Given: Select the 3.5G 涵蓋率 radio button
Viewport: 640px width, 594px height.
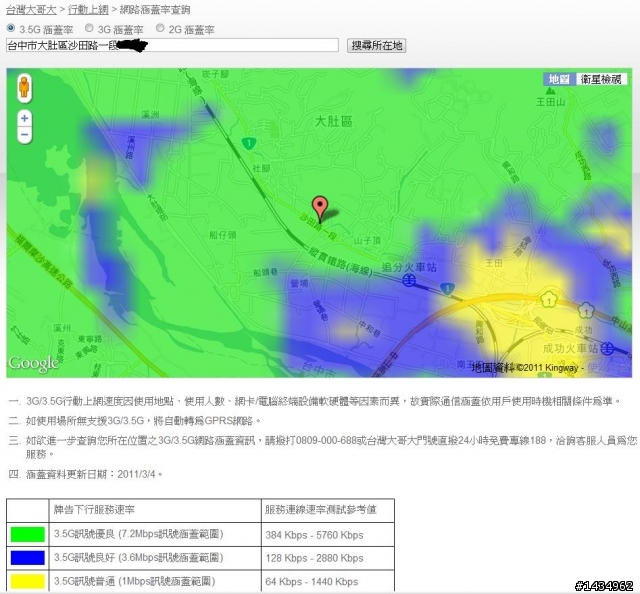Looking at the screenshot, I should point(11,28).
